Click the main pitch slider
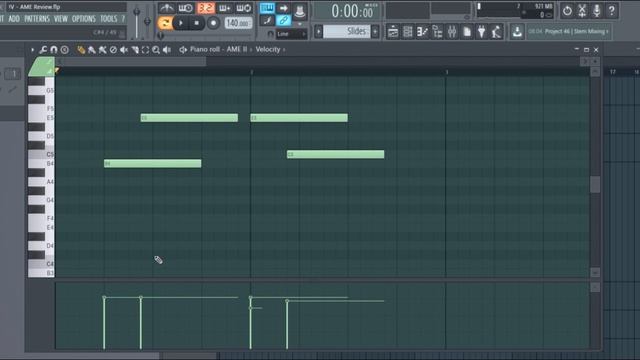The width and height of the screenshot is (640, 360). tap(147, 21)
